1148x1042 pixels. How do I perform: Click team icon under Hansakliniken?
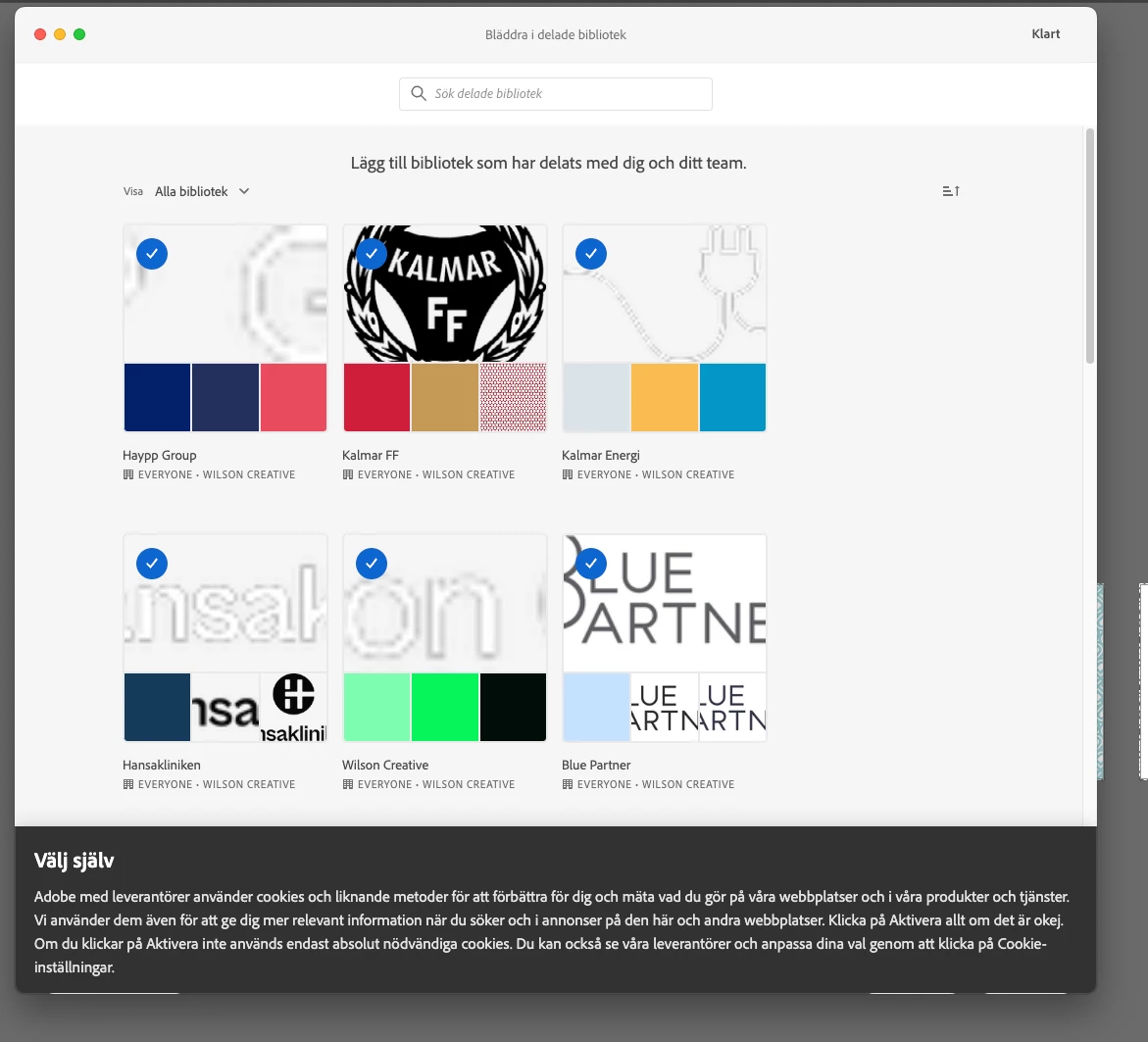[x=128, y=784]
